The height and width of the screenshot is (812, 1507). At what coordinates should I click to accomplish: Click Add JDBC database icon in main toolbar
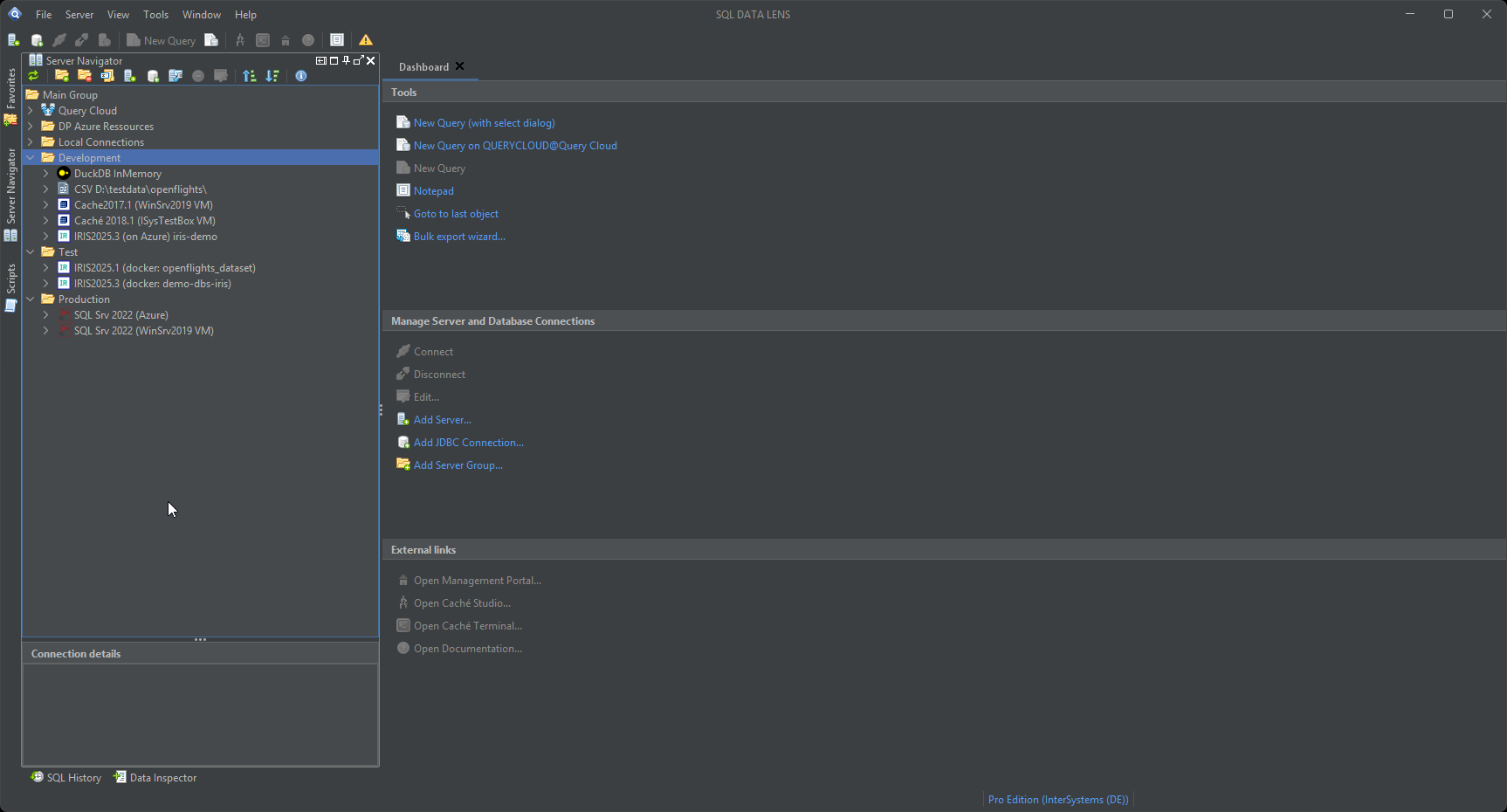(x=37, y=40)
